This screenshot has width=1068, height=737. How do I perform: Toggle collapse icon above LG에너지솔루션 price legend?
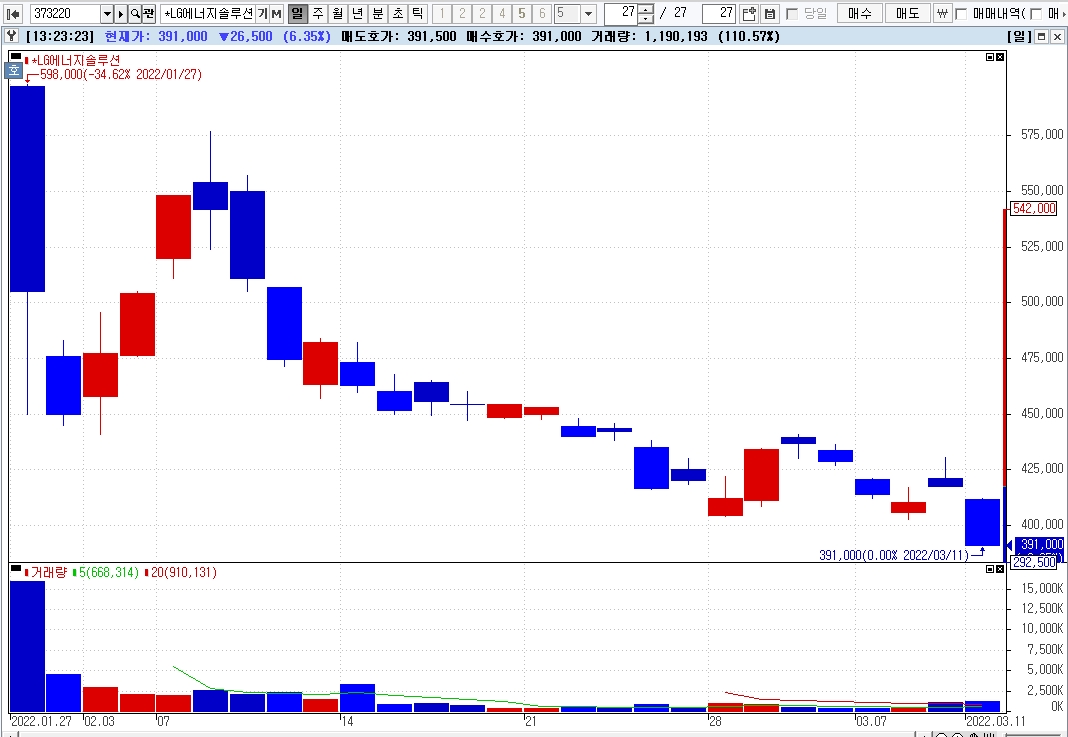tap(16, 56)
